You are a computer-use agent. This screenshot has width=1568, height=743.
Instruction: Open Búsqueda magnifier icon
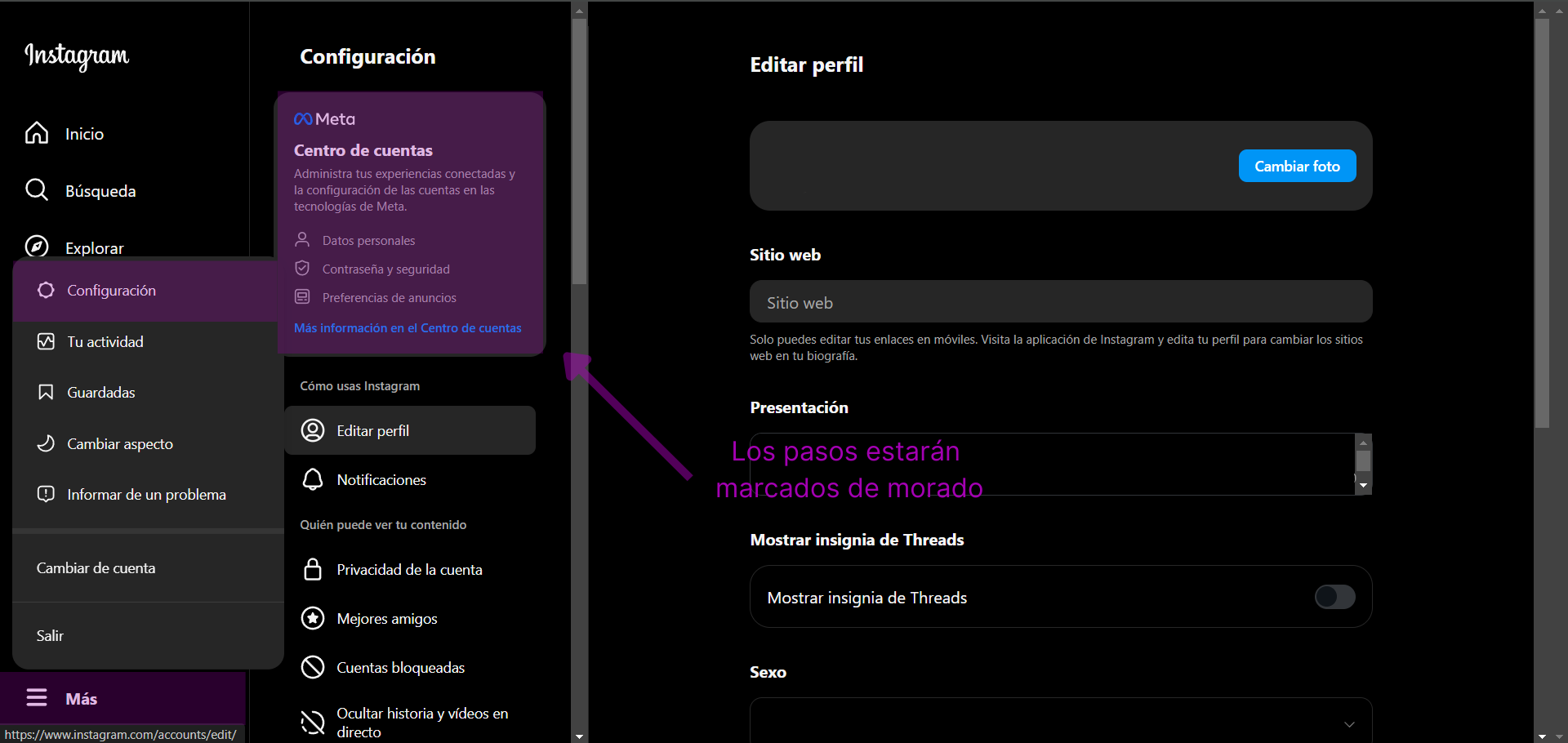click(37, 190)
